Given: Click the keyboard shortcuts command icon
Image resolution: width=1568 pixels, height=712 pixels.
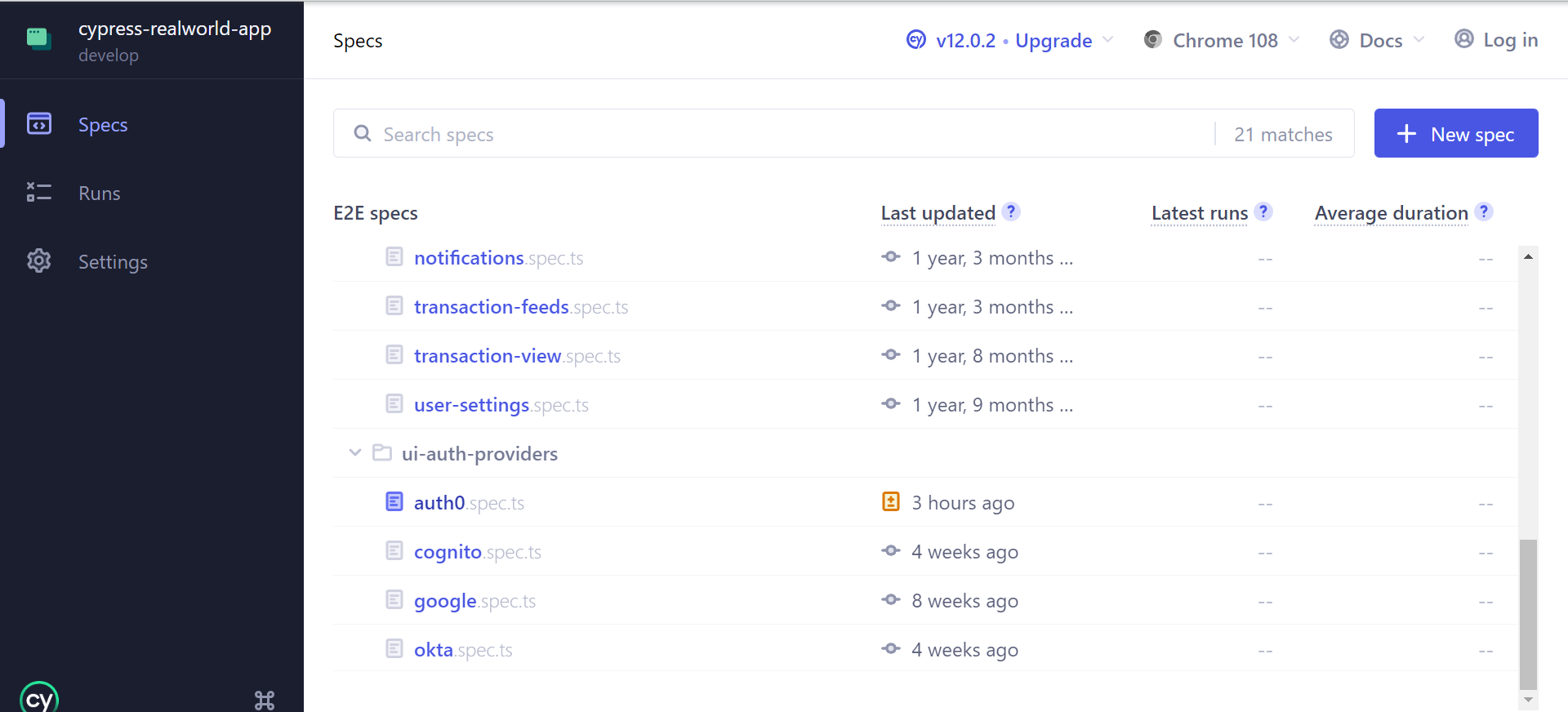Looking at the screenshot, I should [265, 700].
